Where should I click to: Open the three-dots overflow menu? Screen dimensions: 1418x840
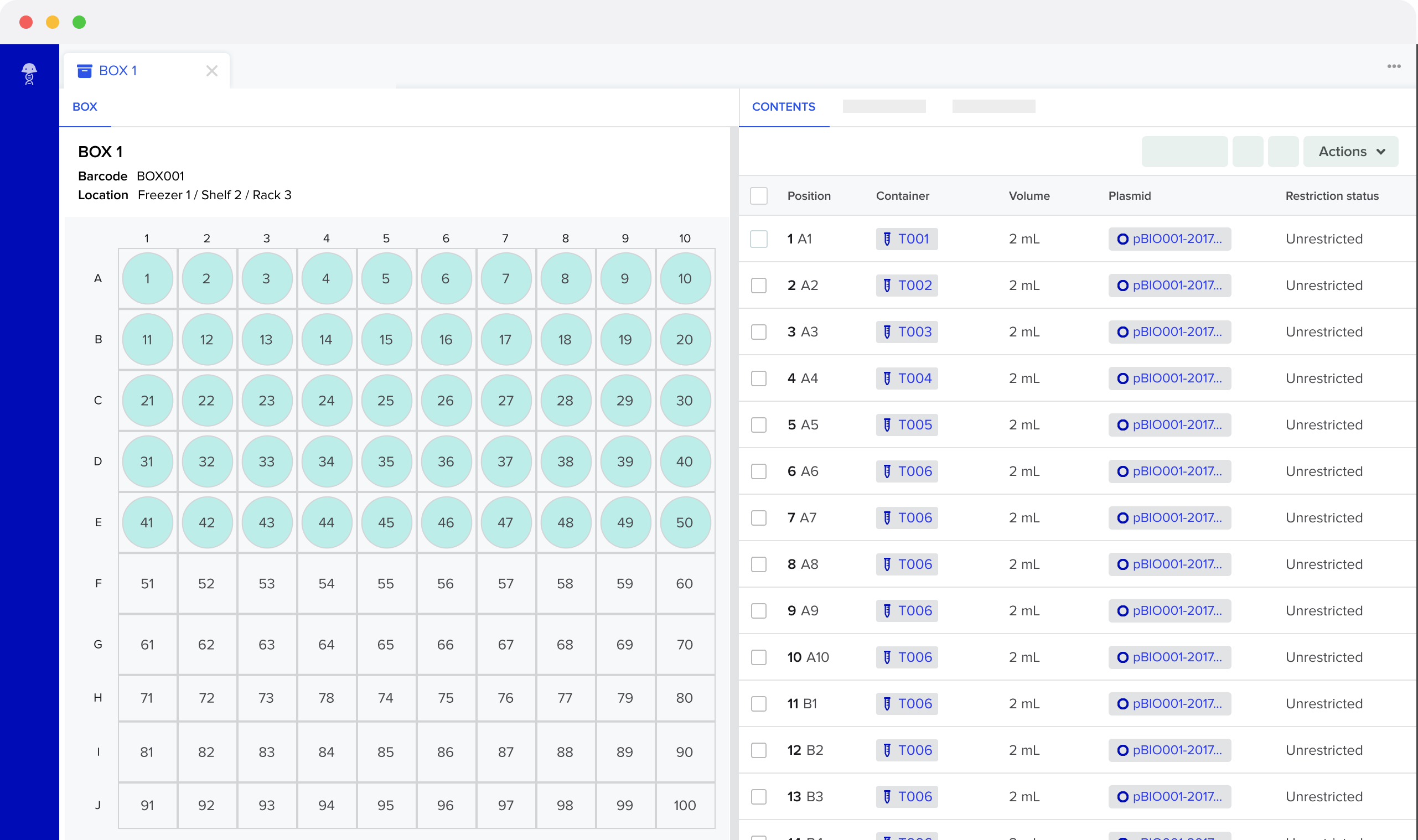[x=1394, y=66]
